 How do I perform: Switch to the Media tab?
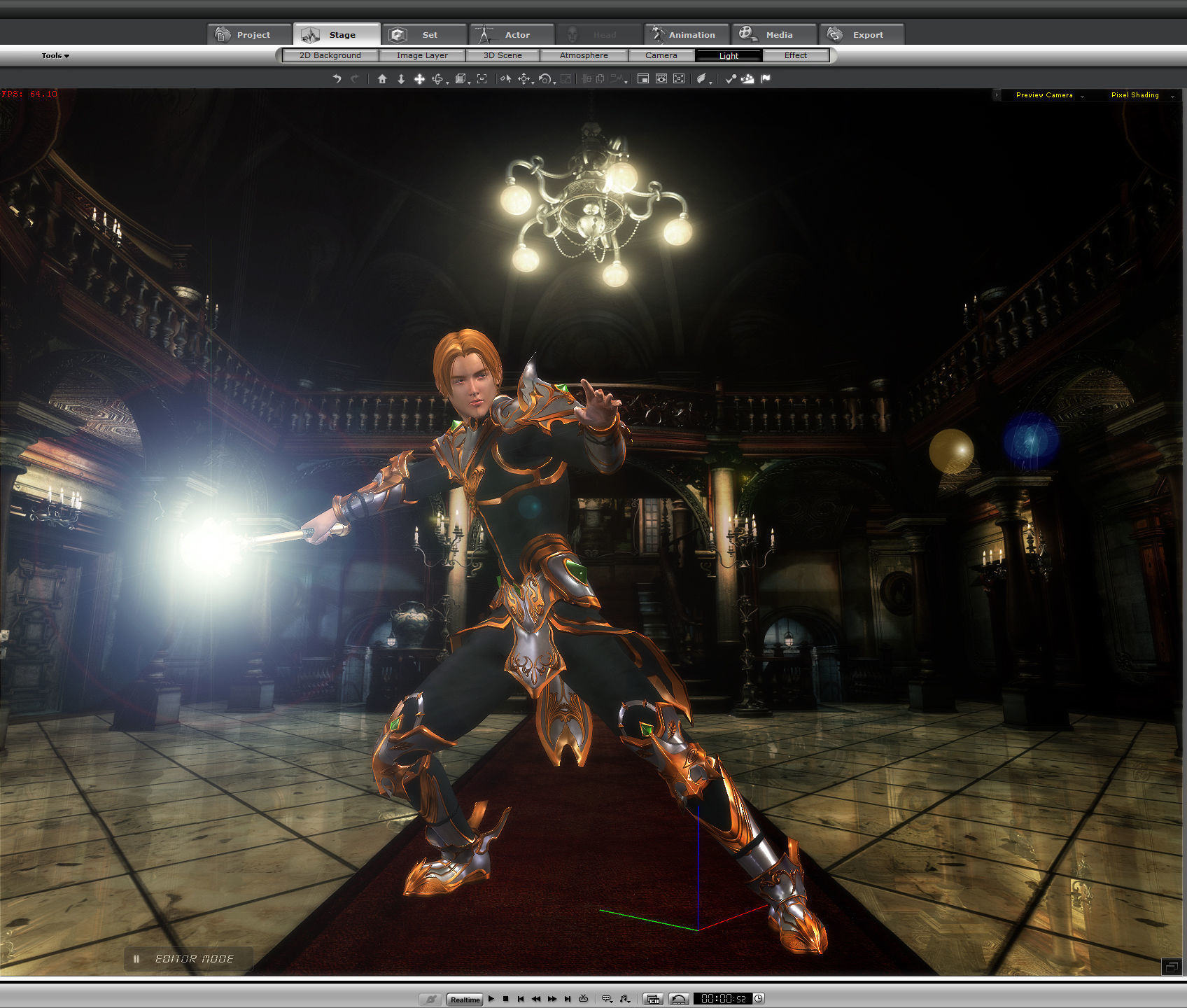pyautogui.click(x=774, y=34)
